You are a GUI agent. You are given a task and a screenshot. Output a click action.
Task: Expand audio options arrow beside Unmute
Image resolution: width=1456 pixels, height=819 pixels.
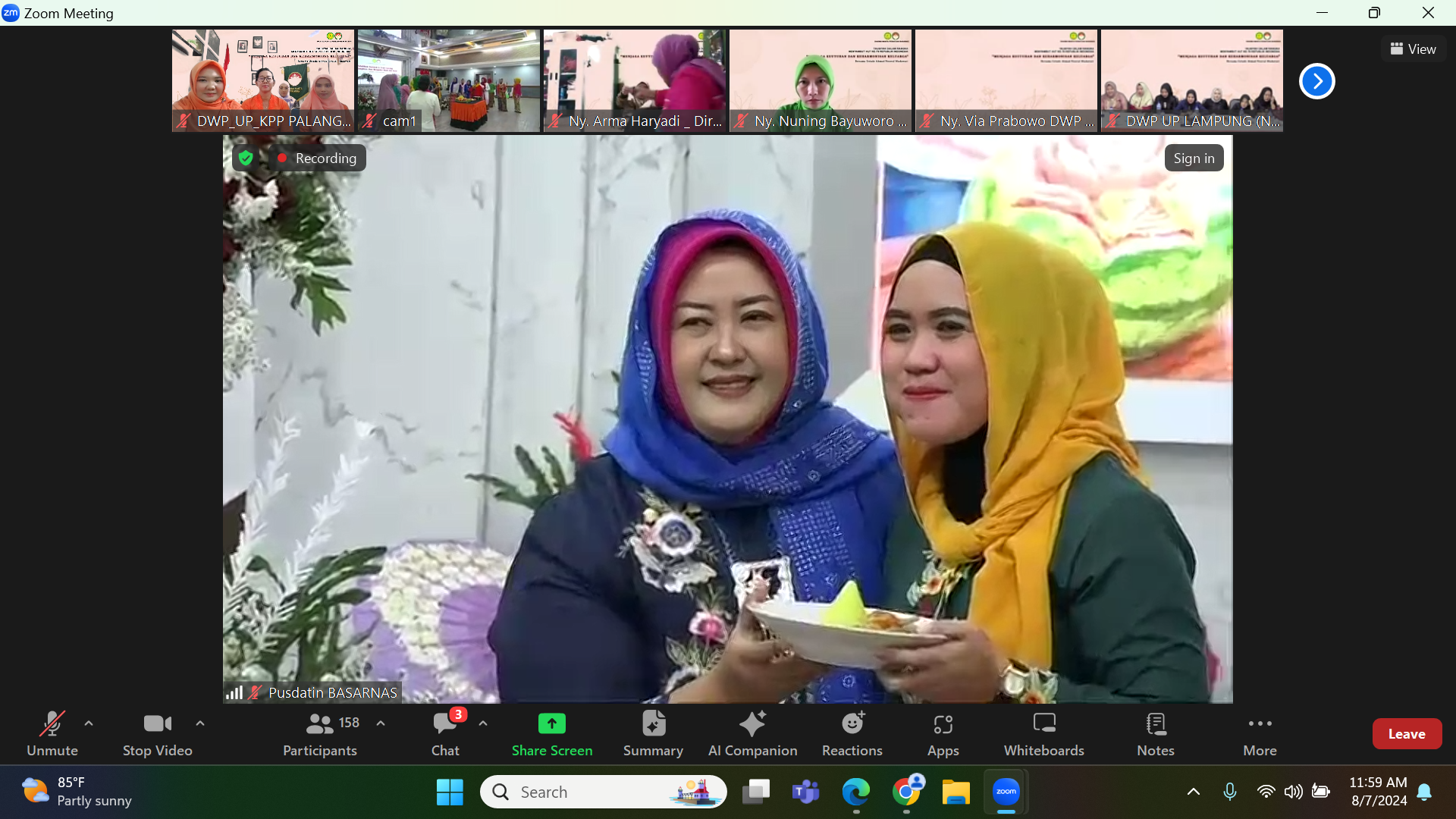pyautogui.click(x=89, y=723)
